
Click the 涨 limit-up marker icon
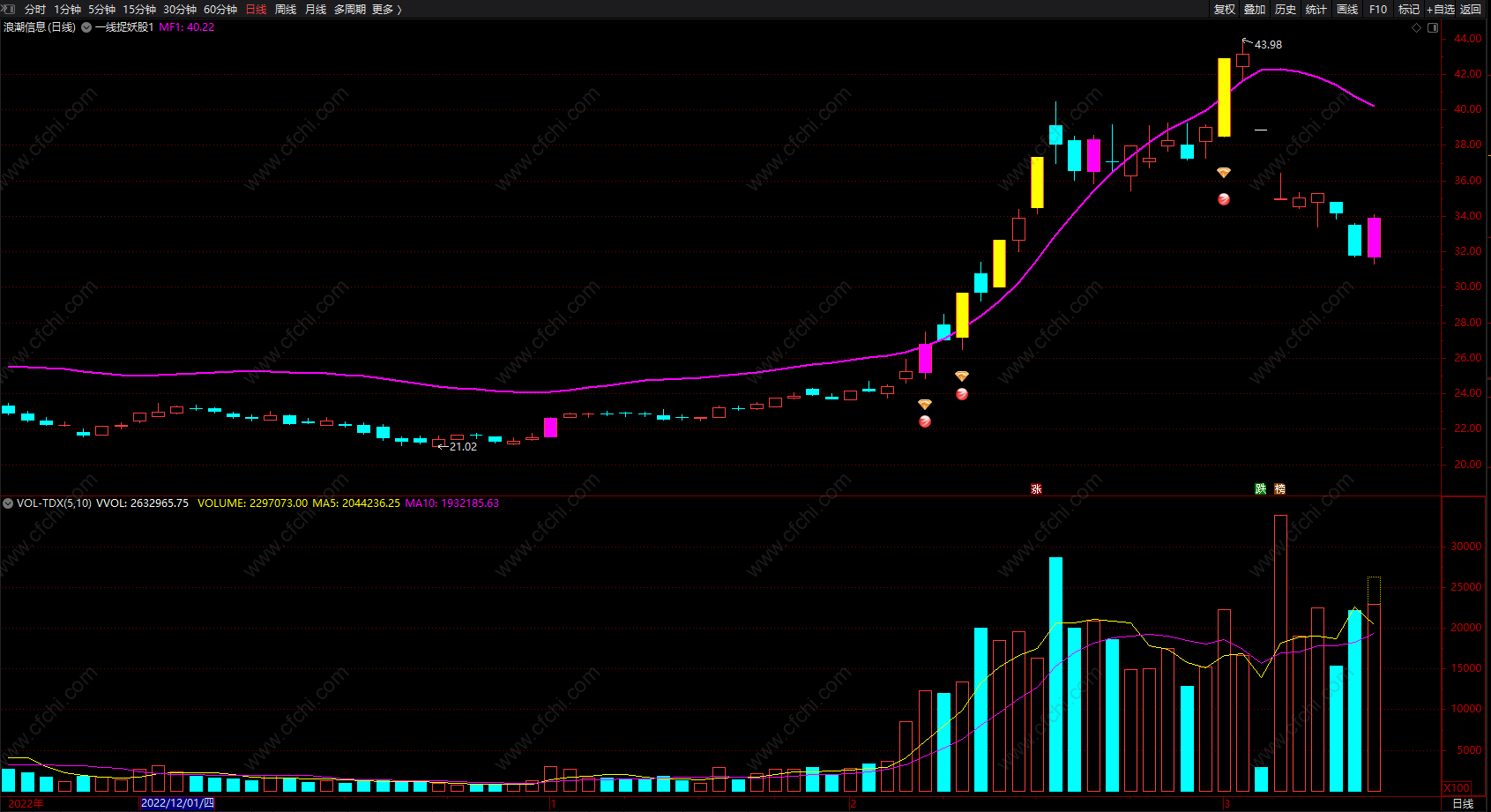[x=1036, y=488]
